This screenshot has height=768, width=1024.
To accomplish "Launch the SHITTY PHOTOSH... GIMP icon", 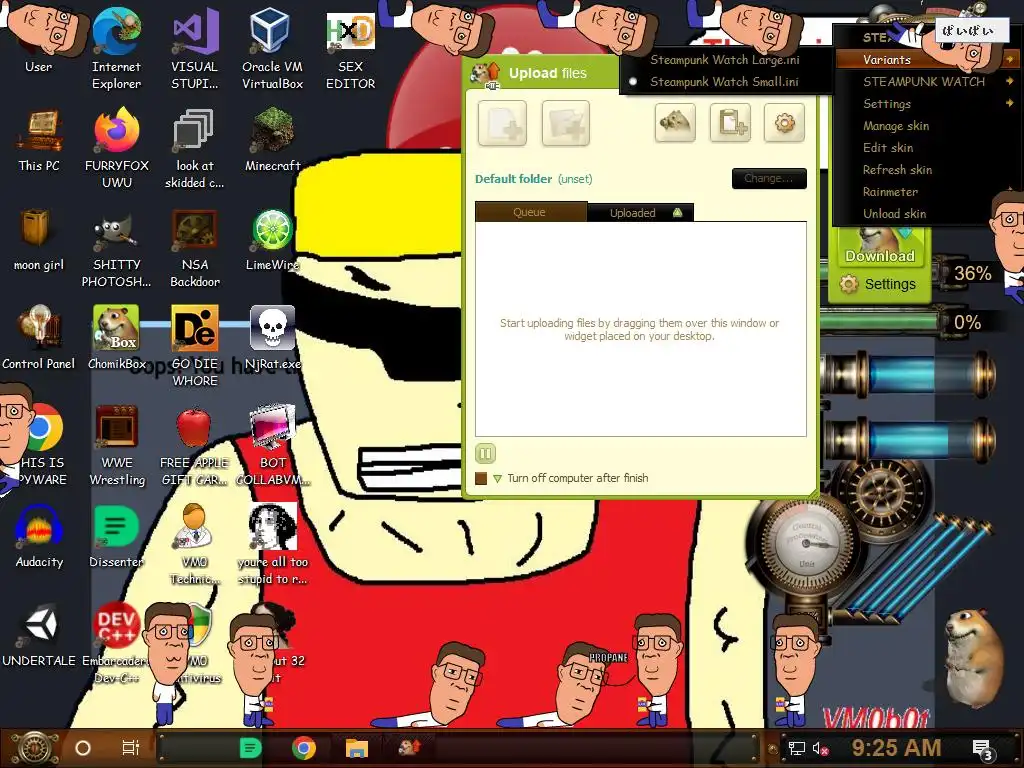I will click(x=116, y=246).
